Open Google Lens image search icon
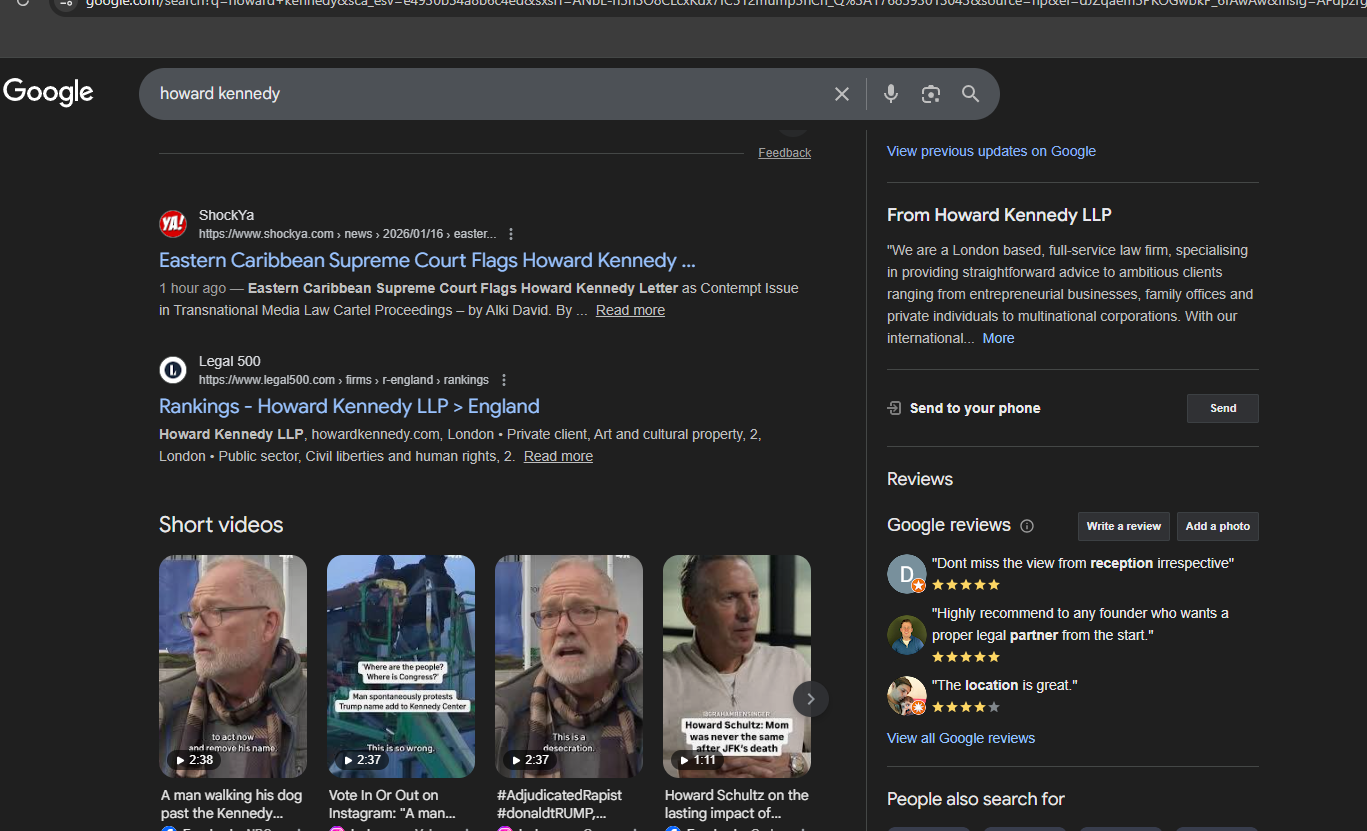 (931, 94)
